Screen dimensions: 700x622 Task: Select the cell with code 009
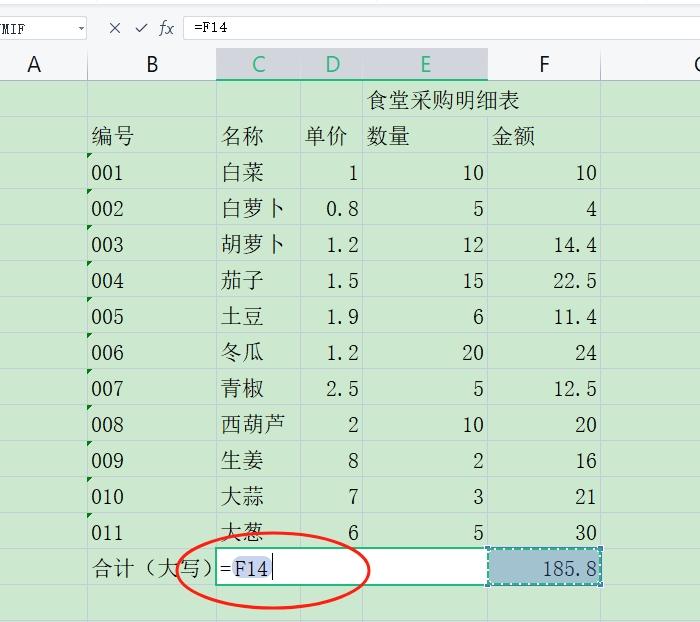(x=152, y=460)
